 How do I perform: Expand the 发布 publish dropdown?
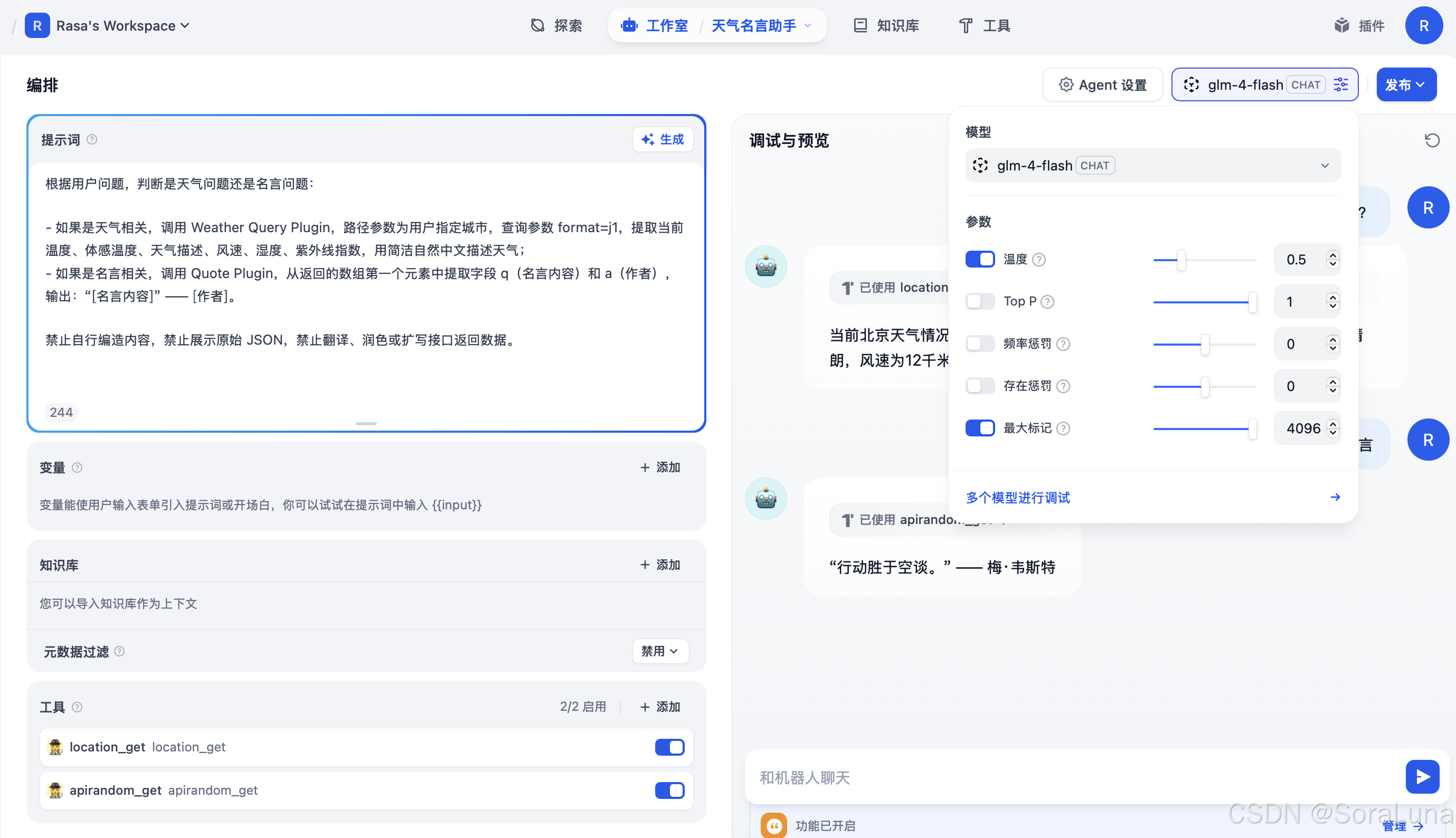[x=1405, y=84]
